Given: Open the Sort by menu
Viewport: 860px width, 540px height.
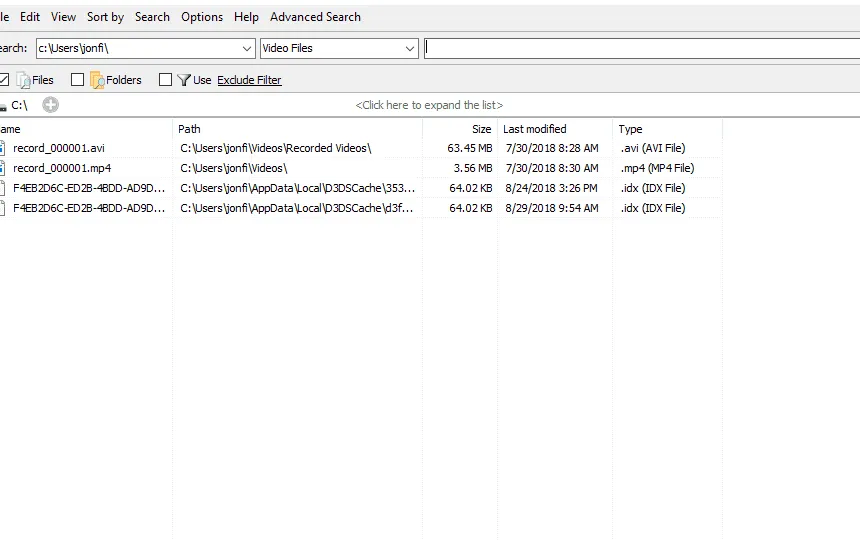Looking at the screenshot, I should (x=105, y=17).
